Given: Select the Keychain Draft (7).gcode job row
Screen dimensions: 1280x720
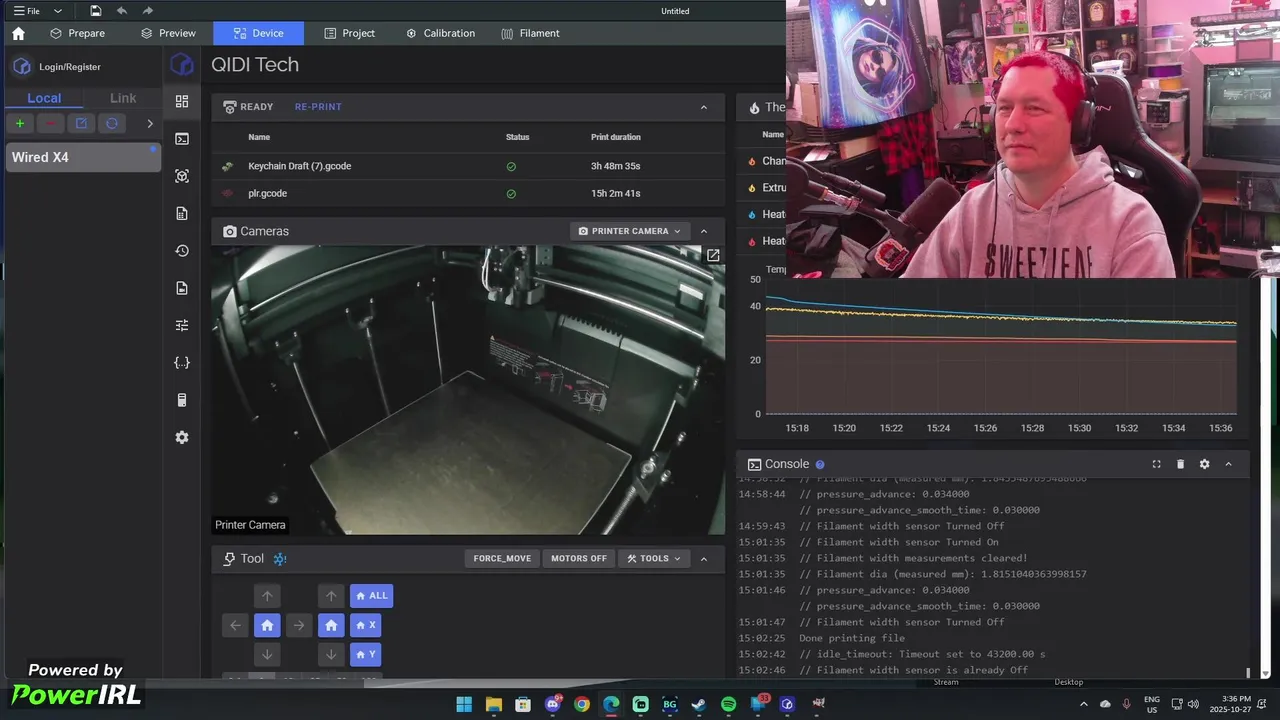Looking at the screenshot, I should click(x=468, y=166).
